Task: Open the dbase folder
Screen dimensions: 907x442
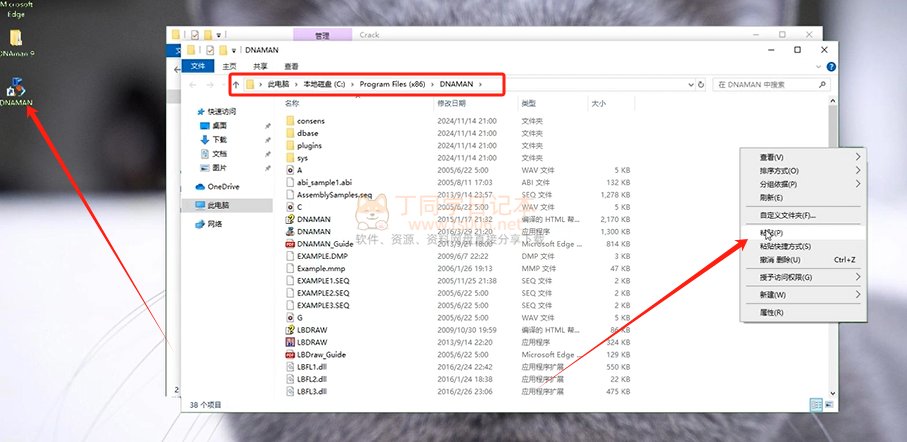Action: [302, 133]
